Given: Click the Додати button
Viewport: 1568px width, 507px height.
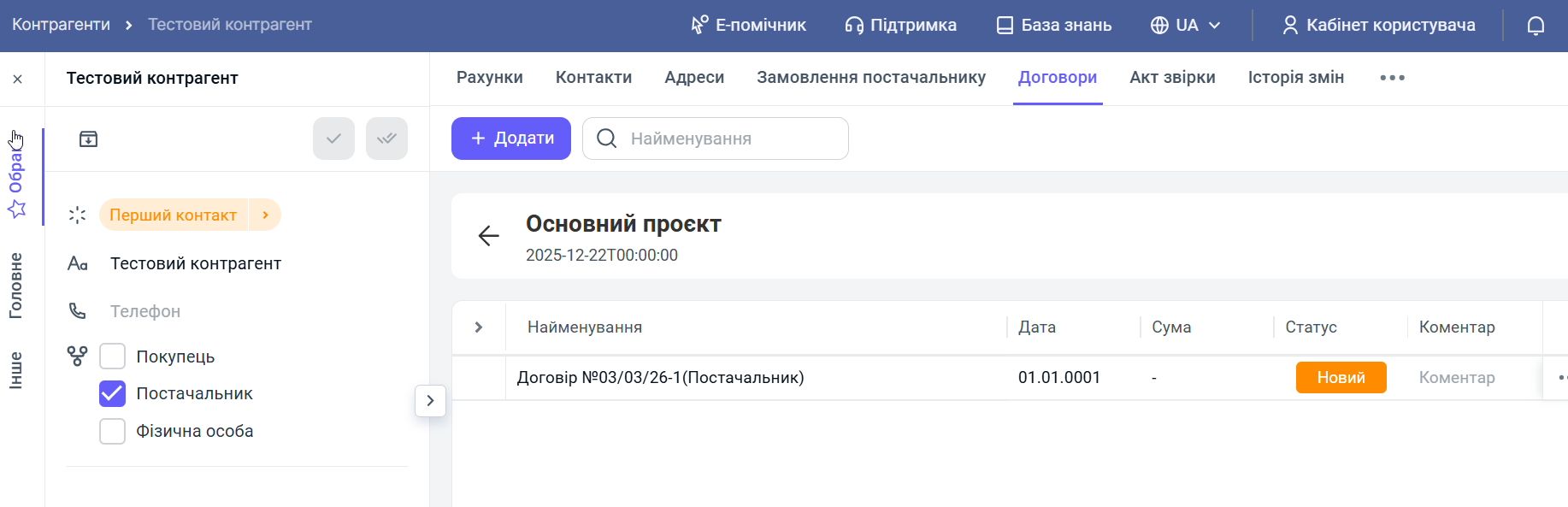Looking at the screenshot, I should pos(511,139).
